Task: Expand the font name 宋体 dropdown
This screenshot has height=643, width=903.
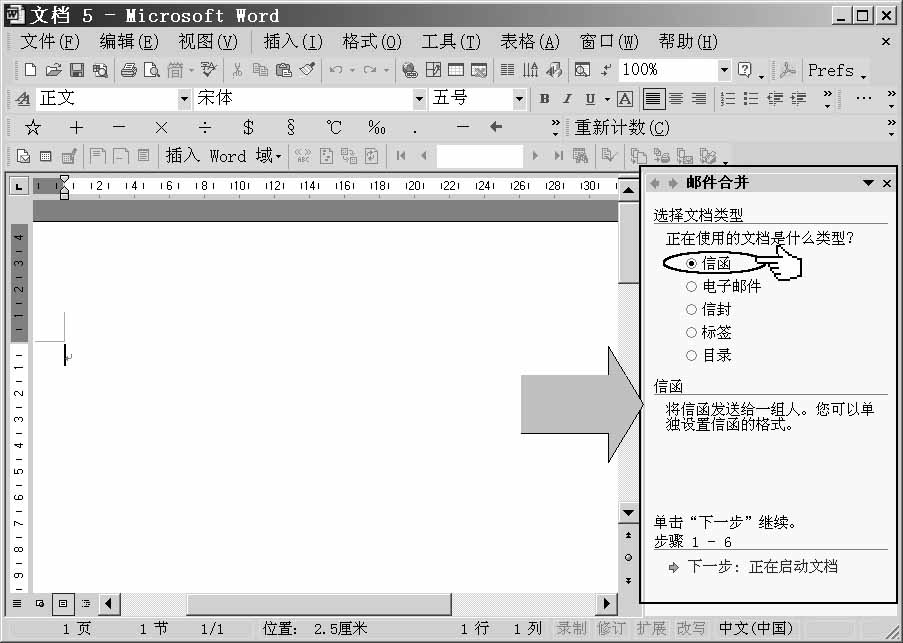Action: tap(419, 99)
